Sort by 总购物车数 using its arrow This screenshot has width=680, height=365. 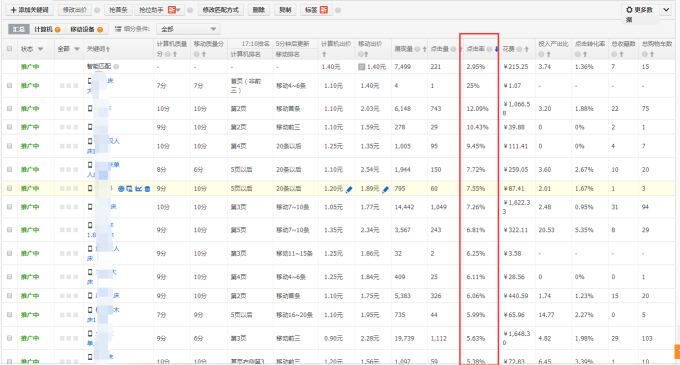(652, 54)
